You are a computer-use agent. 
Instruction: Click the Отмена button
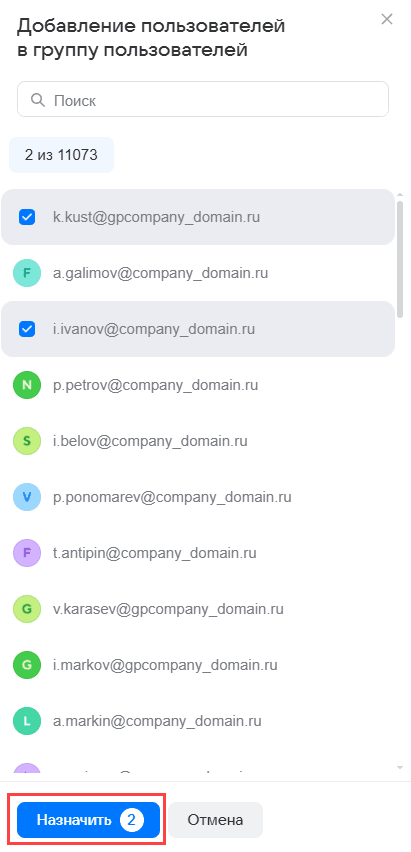click(215, 820)
